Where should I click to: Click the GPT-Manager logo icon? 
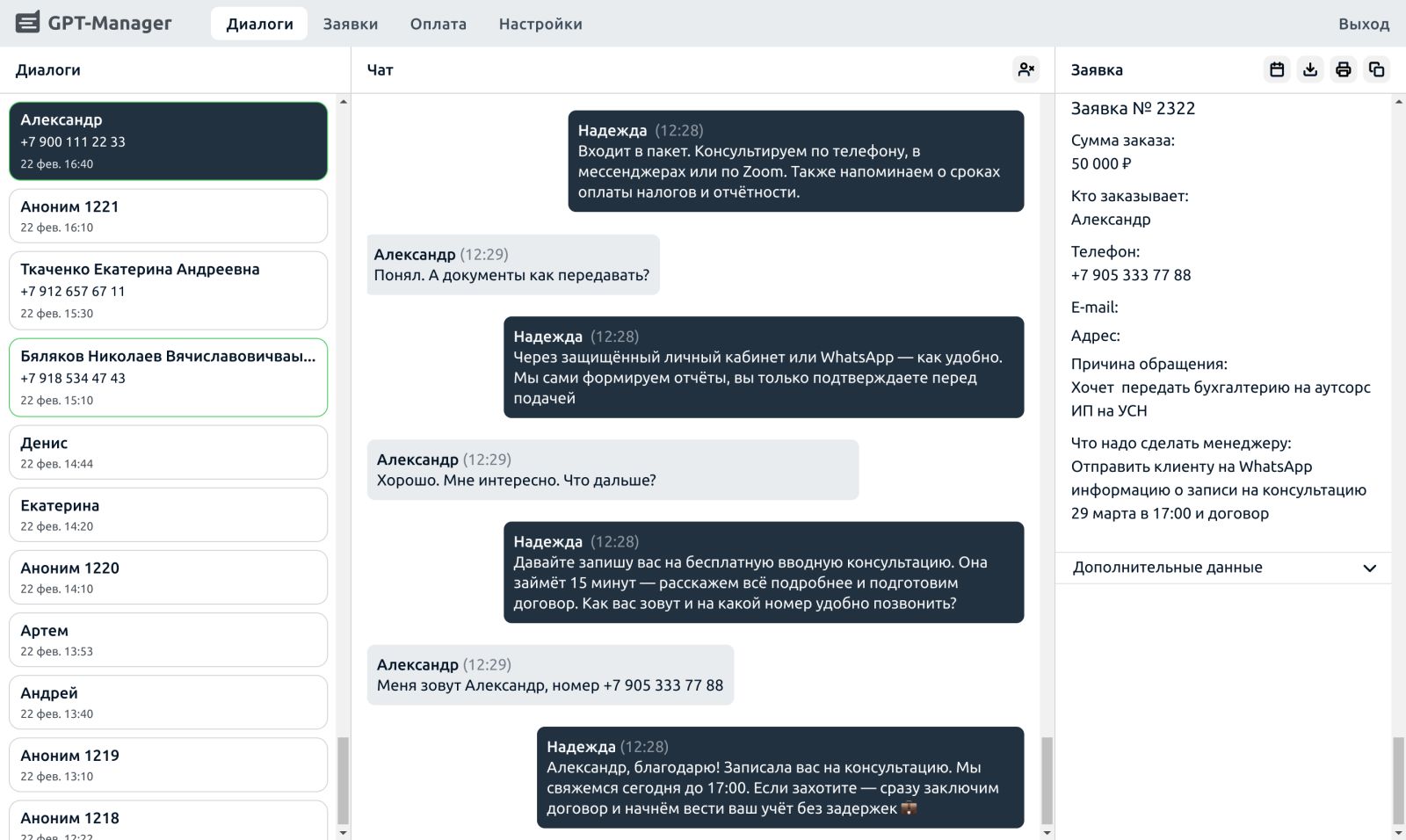(28, 23)
